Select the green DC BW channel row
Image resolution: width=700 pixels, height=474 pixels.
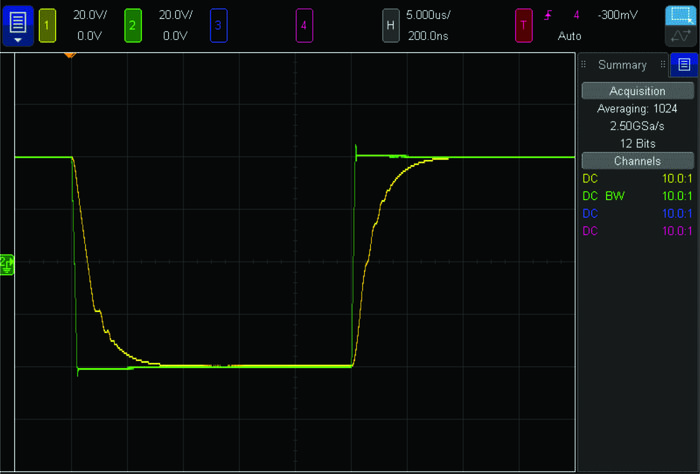coord(637,196)
